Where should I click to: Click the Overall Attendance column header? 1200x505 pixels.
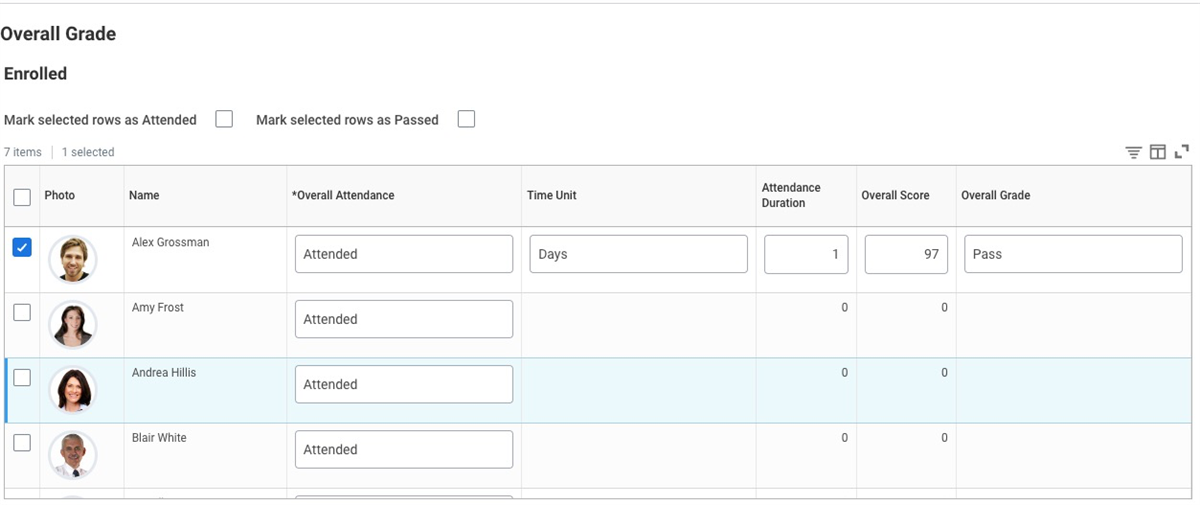click(343, 195)
